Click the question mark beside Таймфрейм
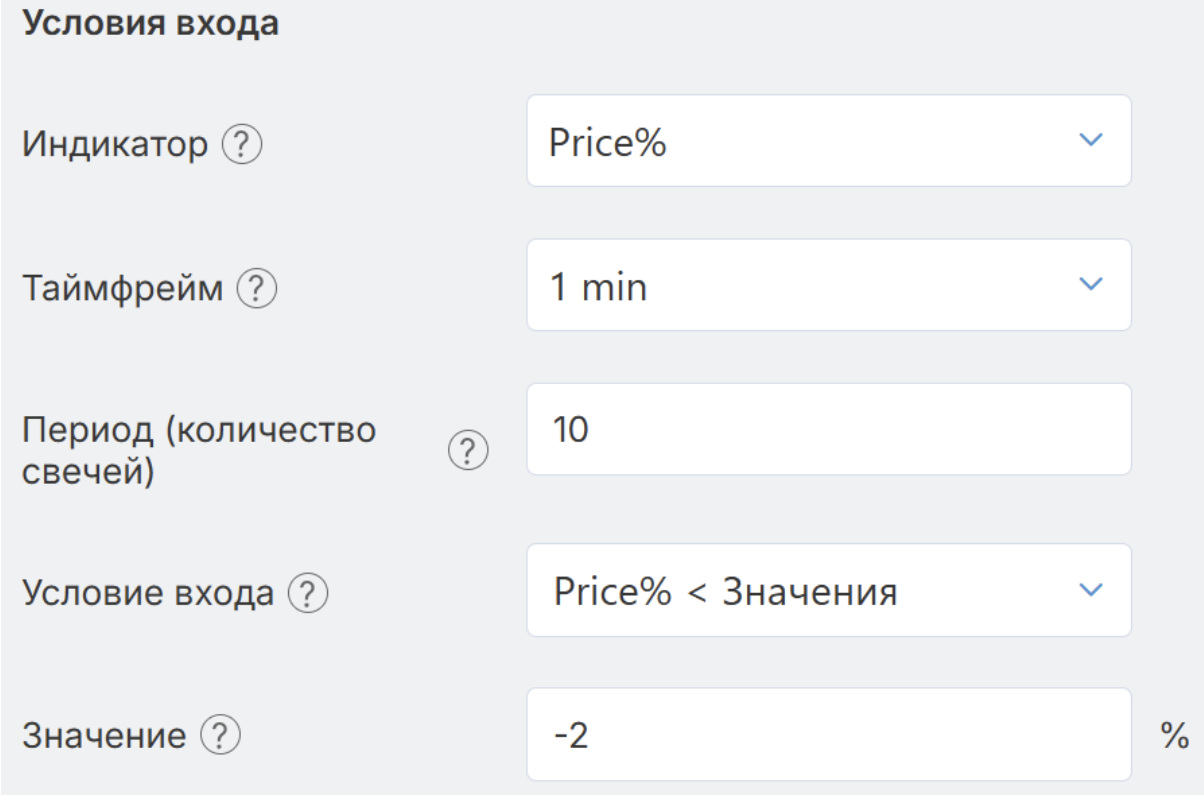Image resolution: width=1204 pixels, height=796 pixels. [255, 290]
